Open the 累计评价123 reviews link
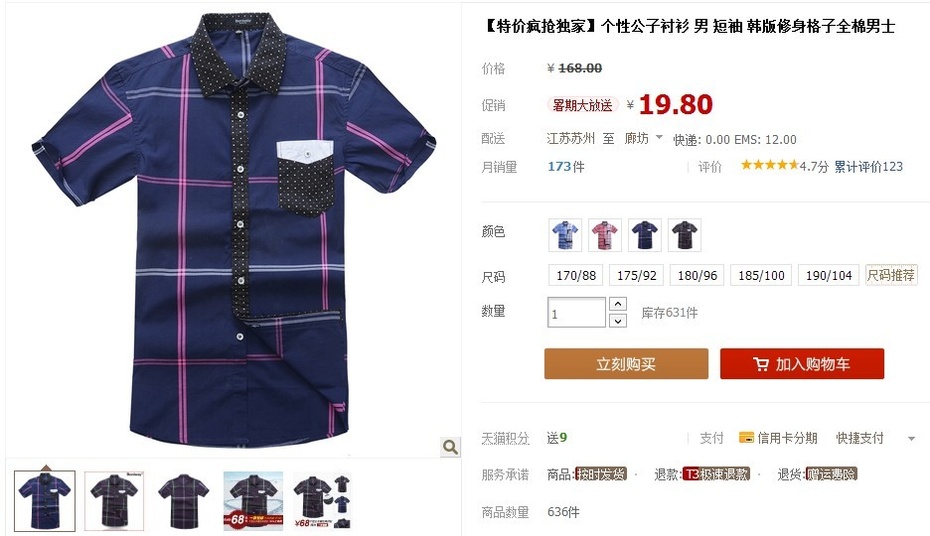 [868, 167]
